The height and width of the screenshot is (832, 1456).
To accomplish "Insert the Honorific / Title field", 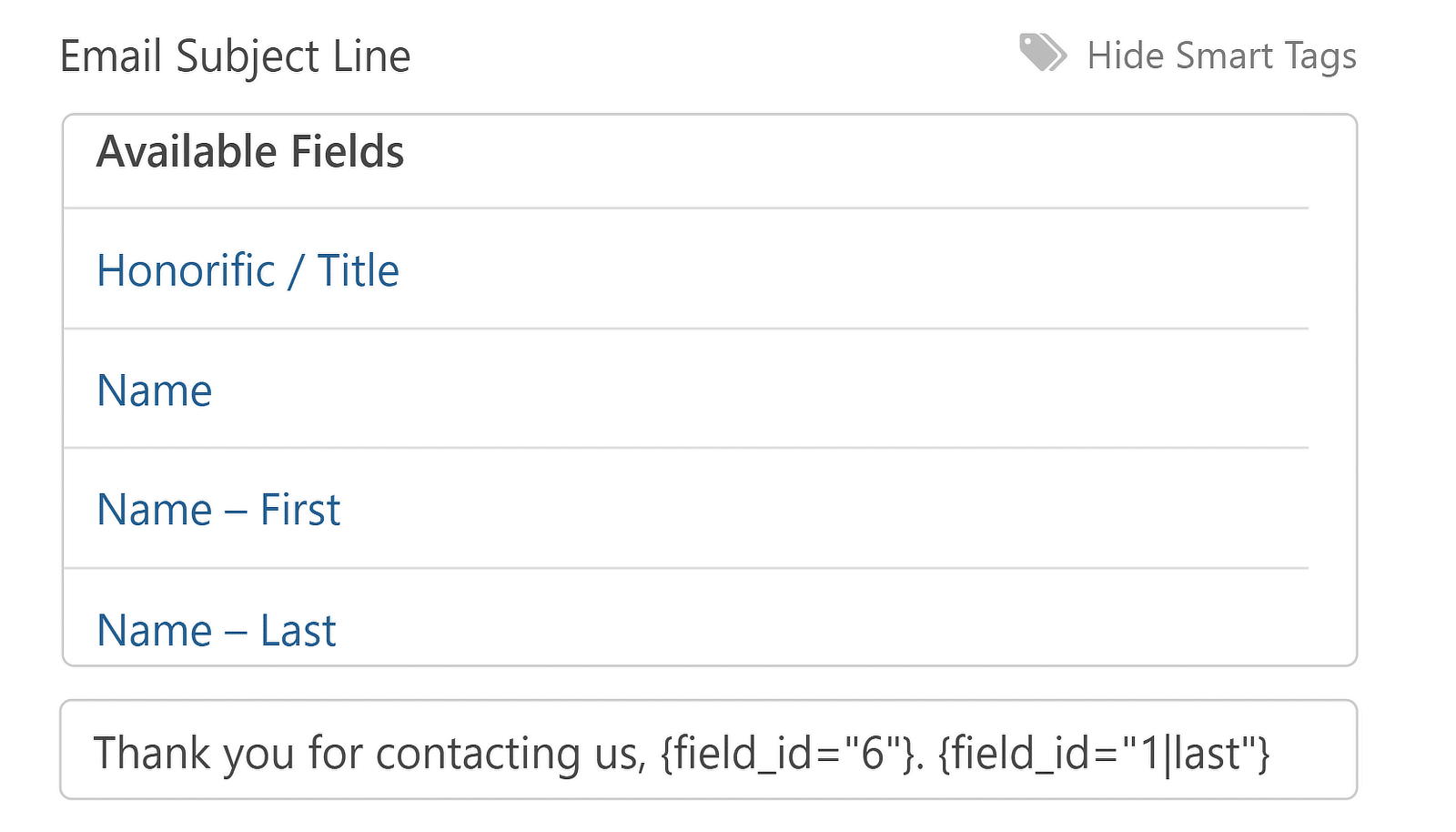I will 248,269.
